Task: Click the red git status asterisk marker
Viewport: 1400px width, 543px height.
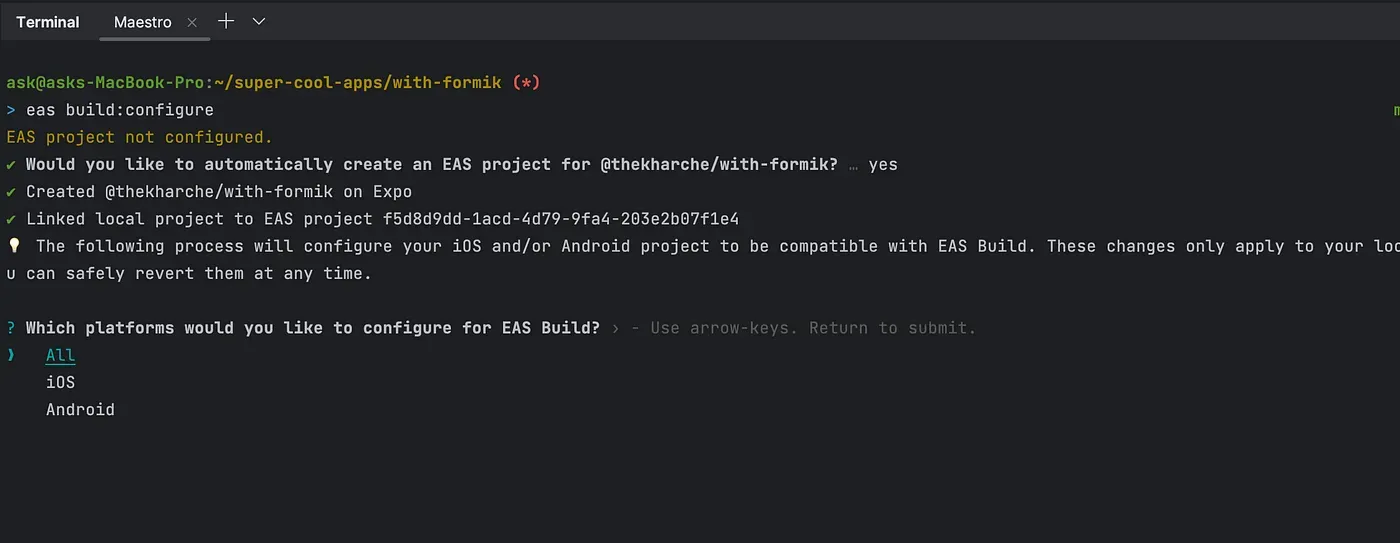Action: pyautogui.click(x=526, y=82)
